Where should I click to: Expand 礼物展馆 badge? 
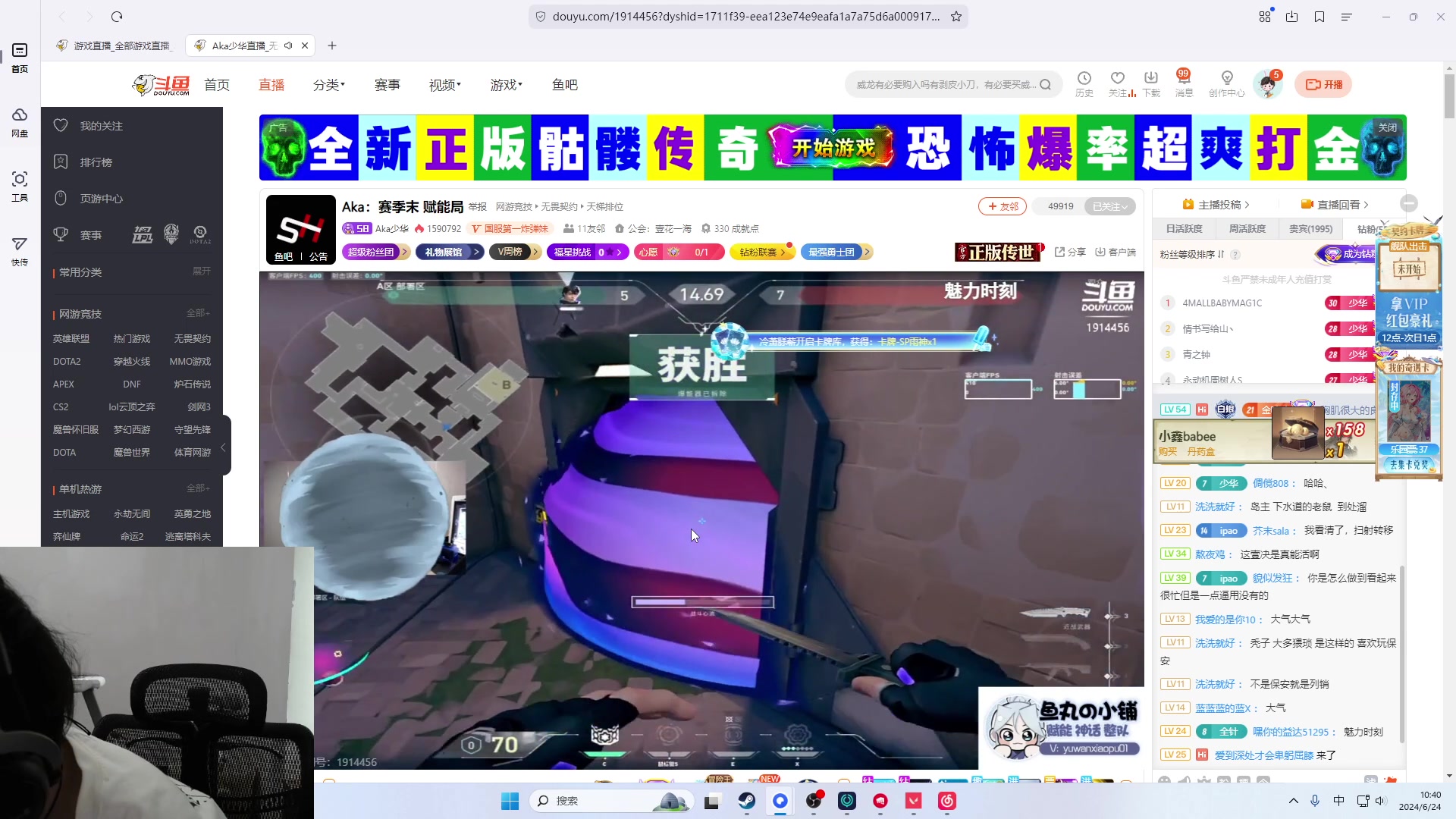(x=449, y=252)
